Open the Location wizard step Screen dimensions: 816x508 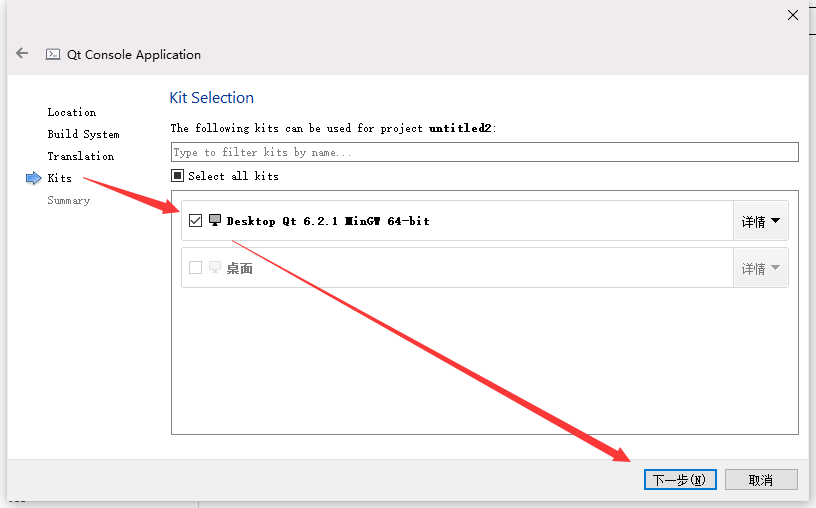point(72,112)
